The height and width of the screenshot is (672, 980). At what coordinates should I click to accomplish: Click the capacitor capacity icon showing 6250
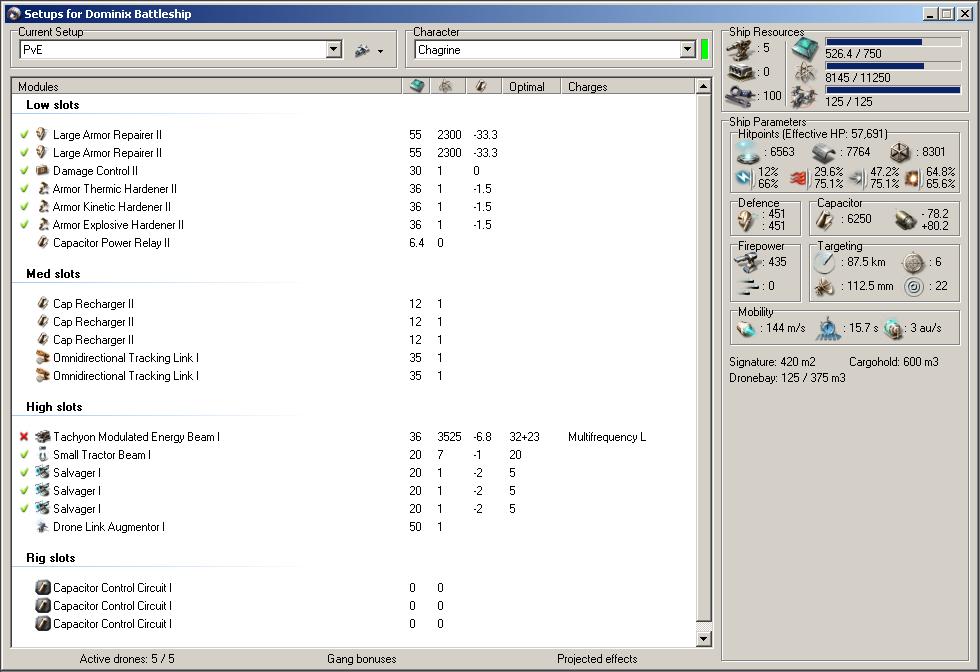[825, 219]
